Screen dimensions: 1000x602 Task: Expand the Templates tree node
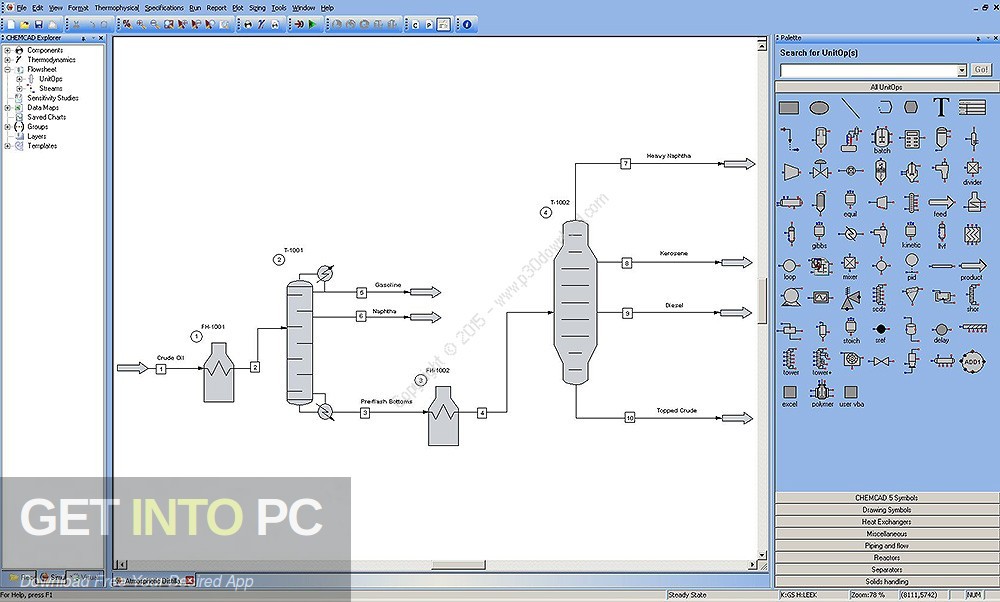tap(8, 146)
